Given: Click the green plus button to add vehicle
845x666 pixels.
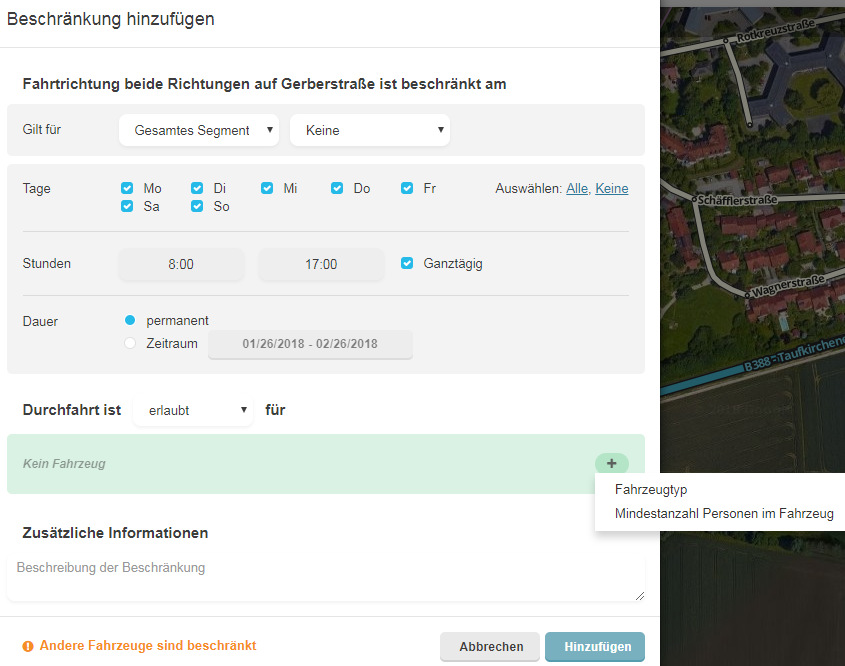Looking at the screenshot, I should [x=612, y=463].
